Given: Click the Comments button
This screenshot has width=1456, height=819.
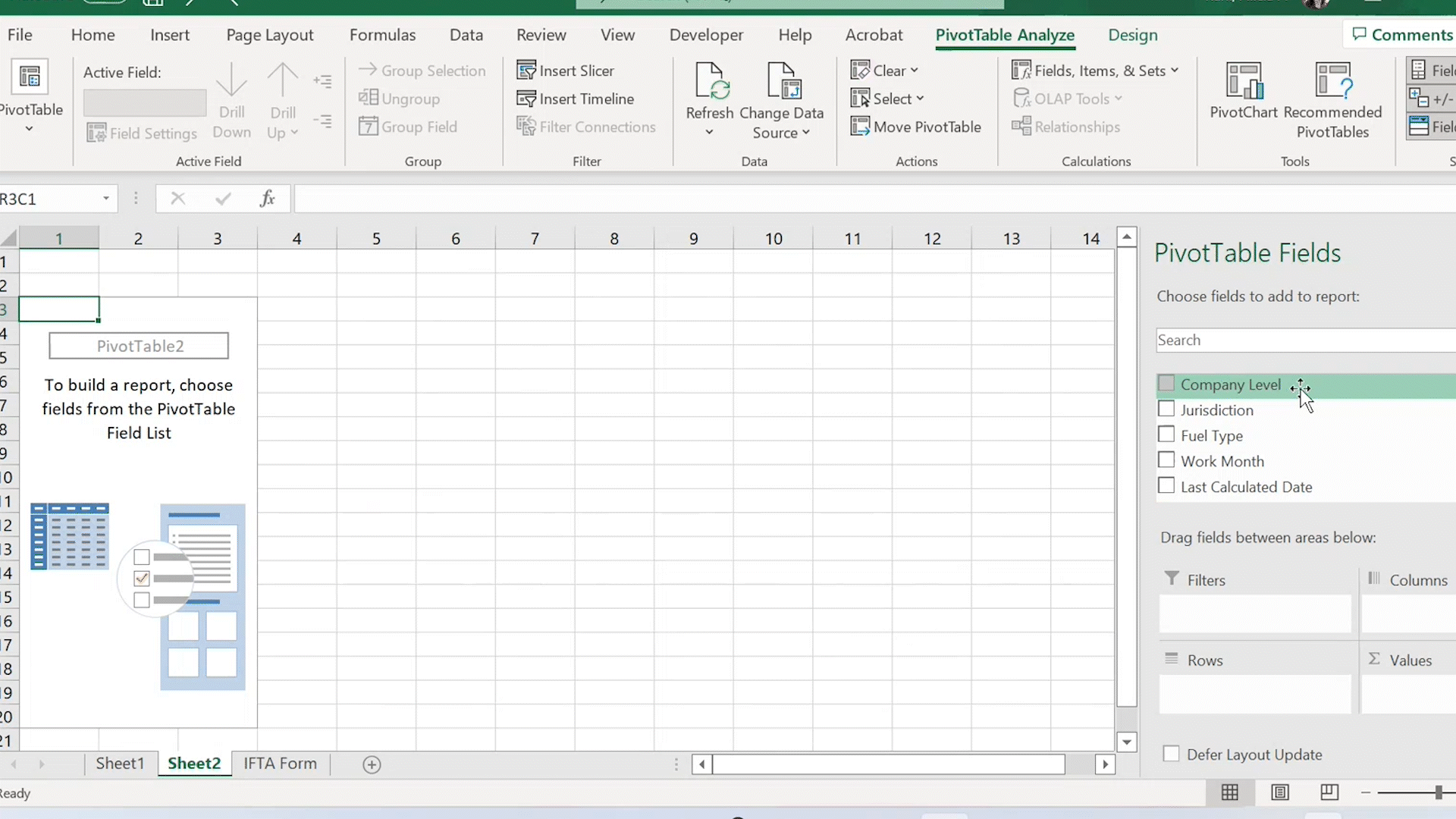Looking at the screenshot, I should (1401, 35).
